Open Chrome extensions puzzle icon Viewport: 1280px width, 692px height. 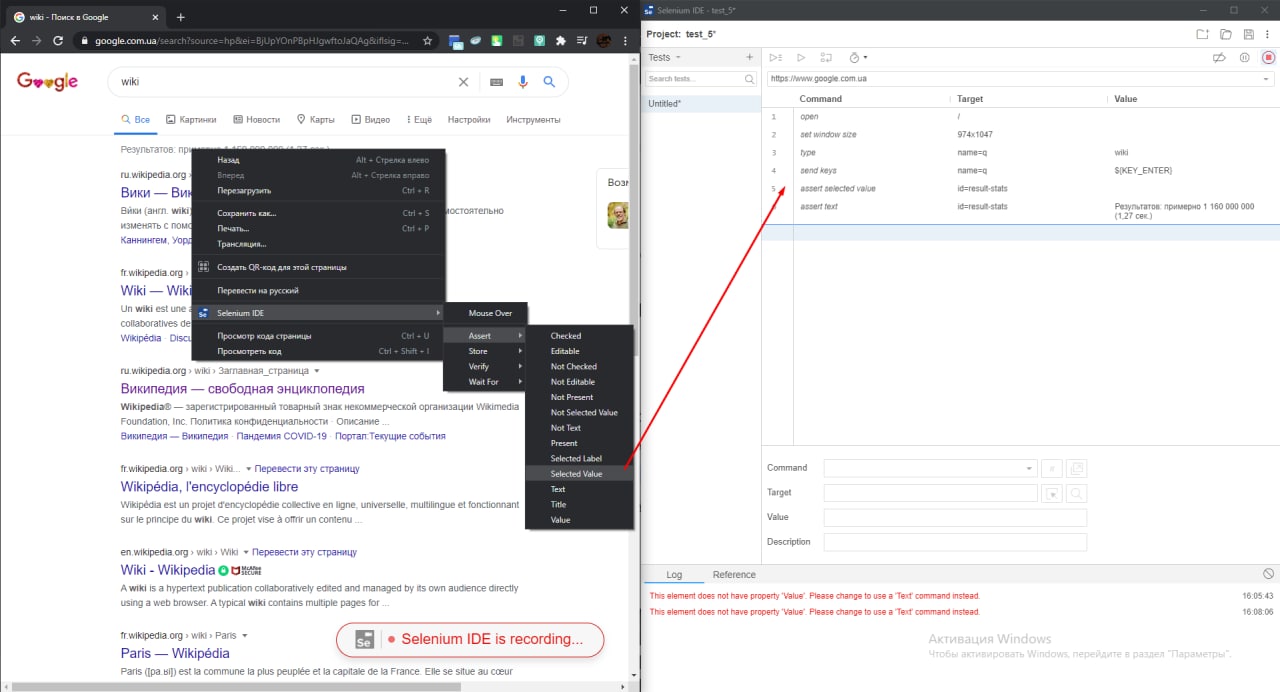[560, 40]
